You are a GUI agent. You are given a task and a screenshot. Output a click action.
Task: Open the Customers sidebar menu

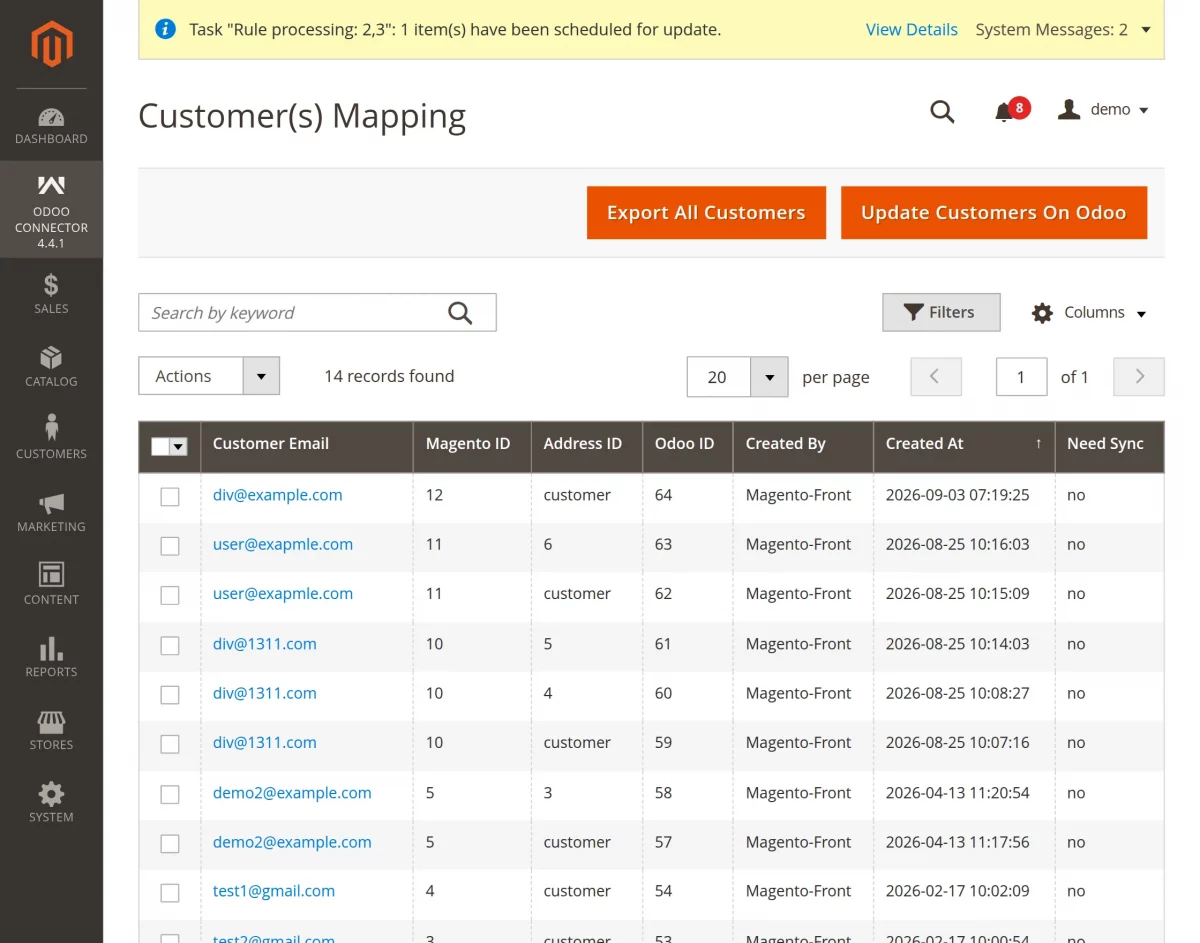tap(51, 439)
